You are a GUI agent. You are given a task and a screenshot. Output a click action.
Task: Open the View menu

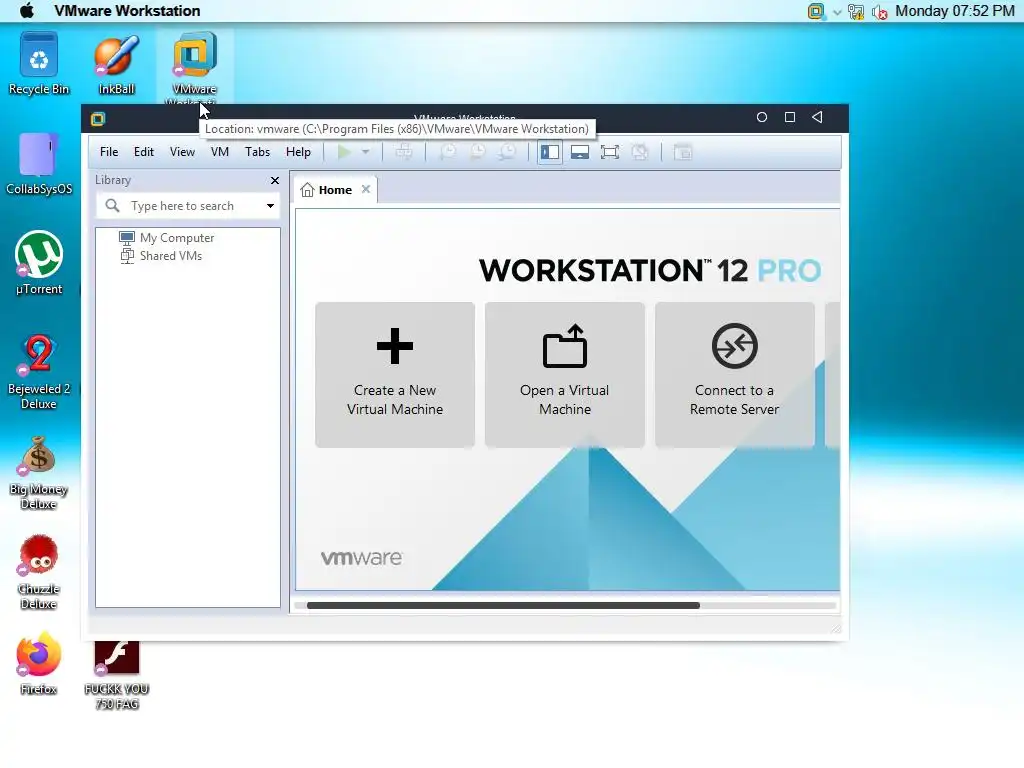pyautogui.click(x=182, y=152)
